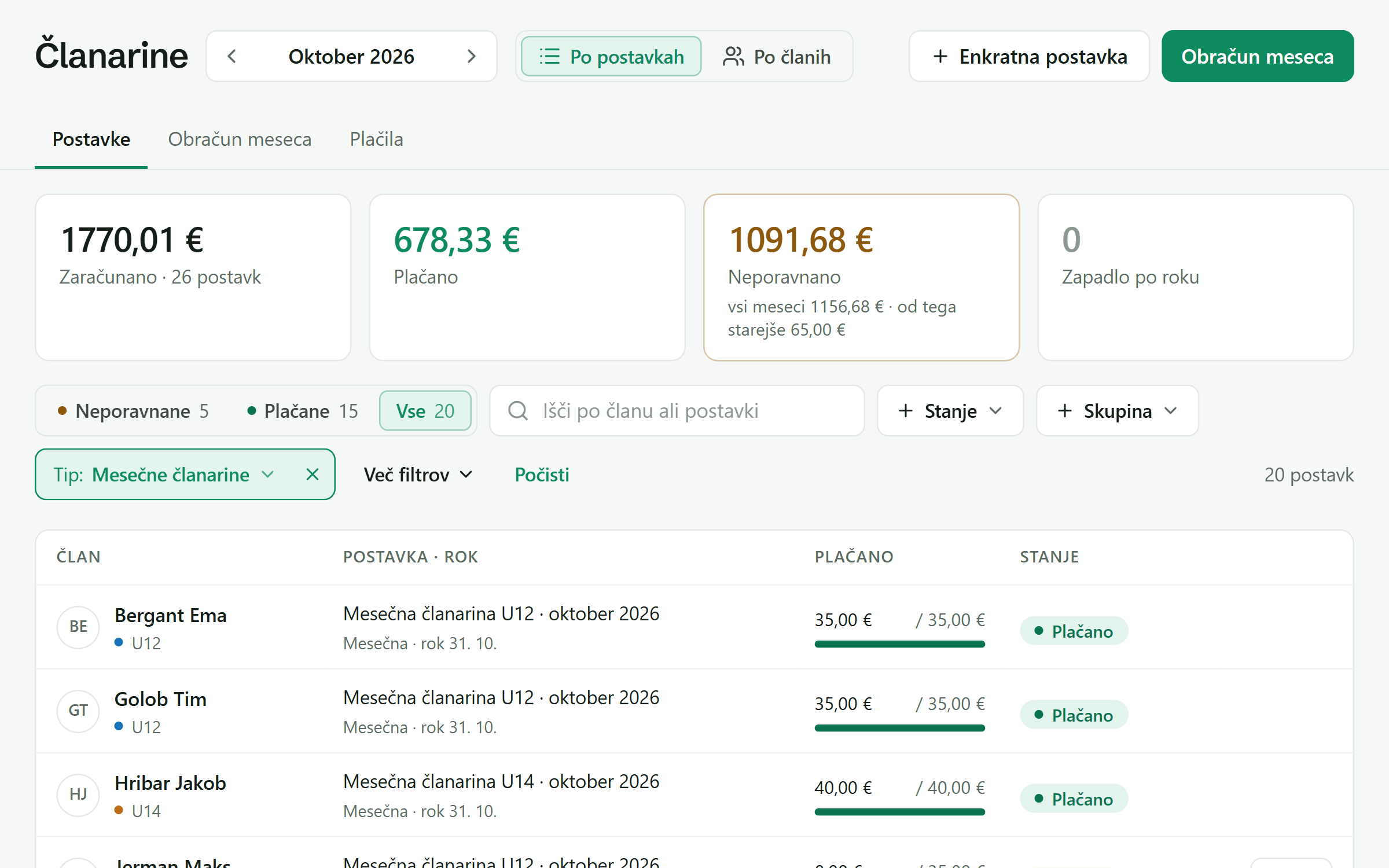Image resolution: width=1389 pixels, height=868 pixels.
Task: Click the search magnifier icon
Action: click(518, 411)
